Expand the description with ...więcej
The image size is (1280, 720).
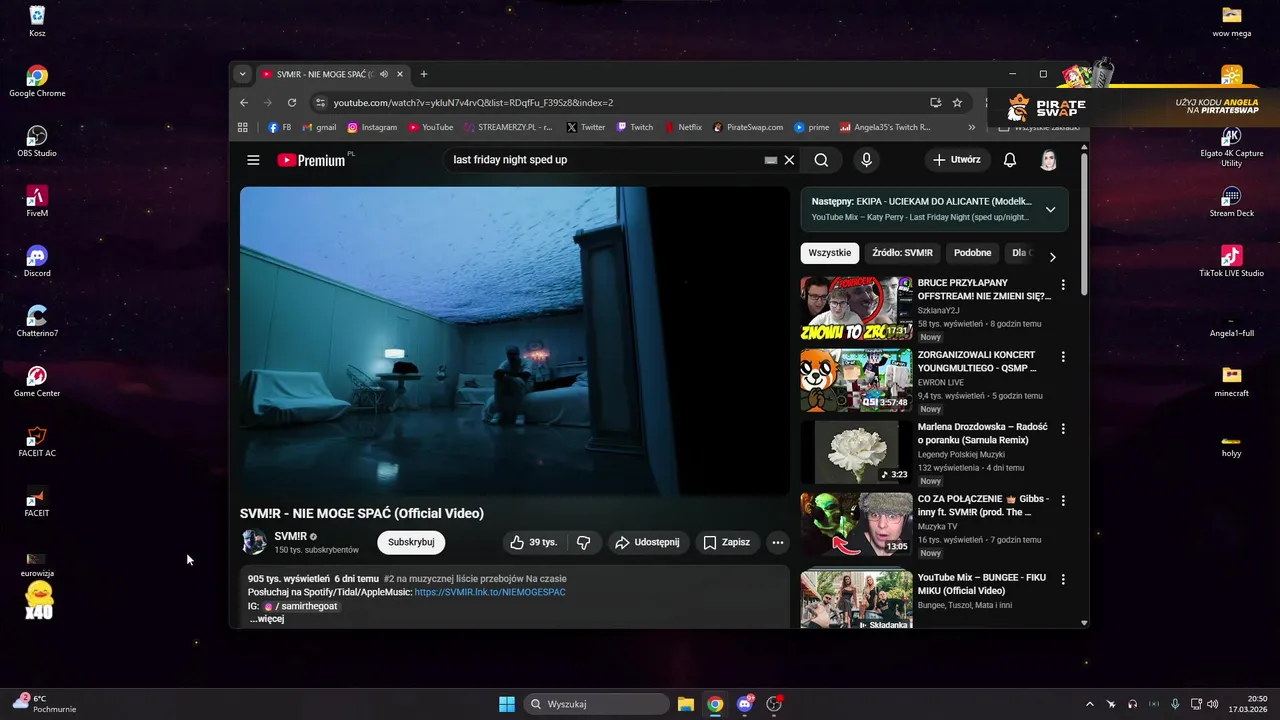[267, 619]
